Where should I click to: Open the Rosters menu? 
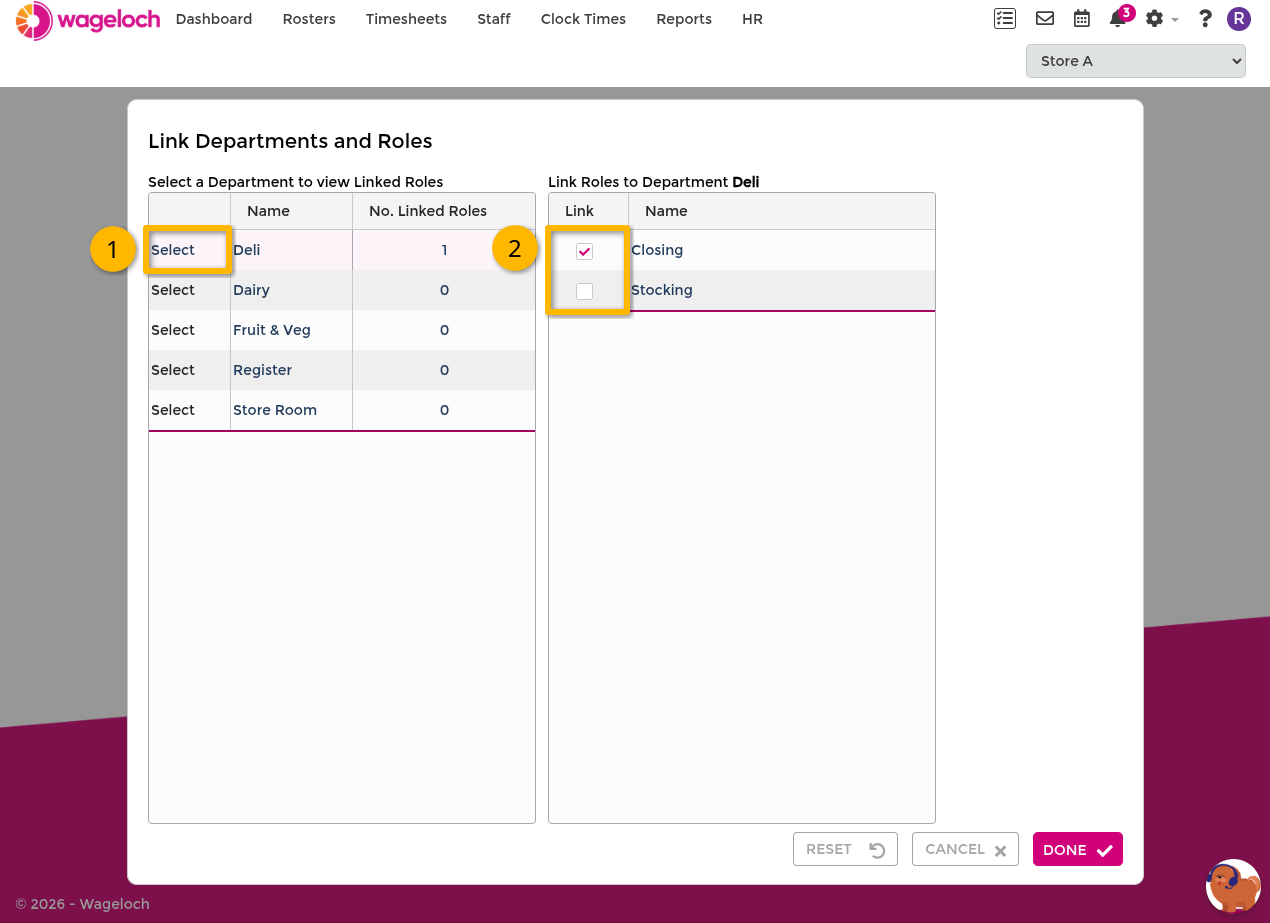[309, 19]
